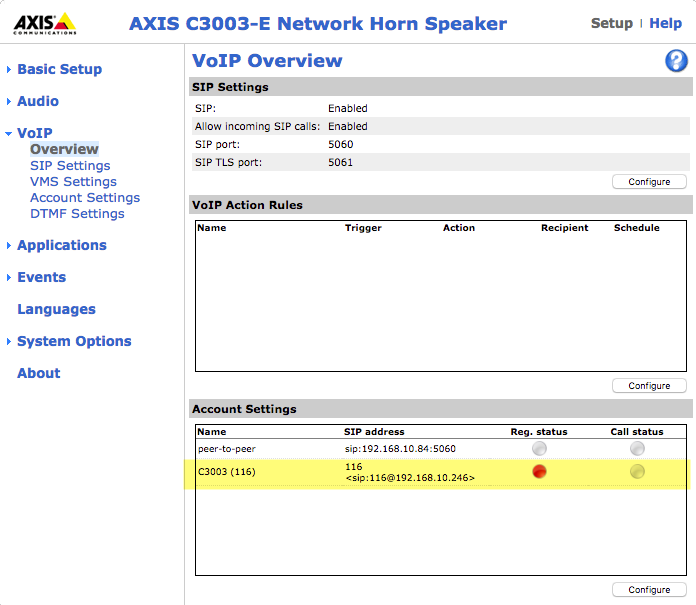Open DTMF Settings page
This screenshot has height=605, width=696.
77,214
